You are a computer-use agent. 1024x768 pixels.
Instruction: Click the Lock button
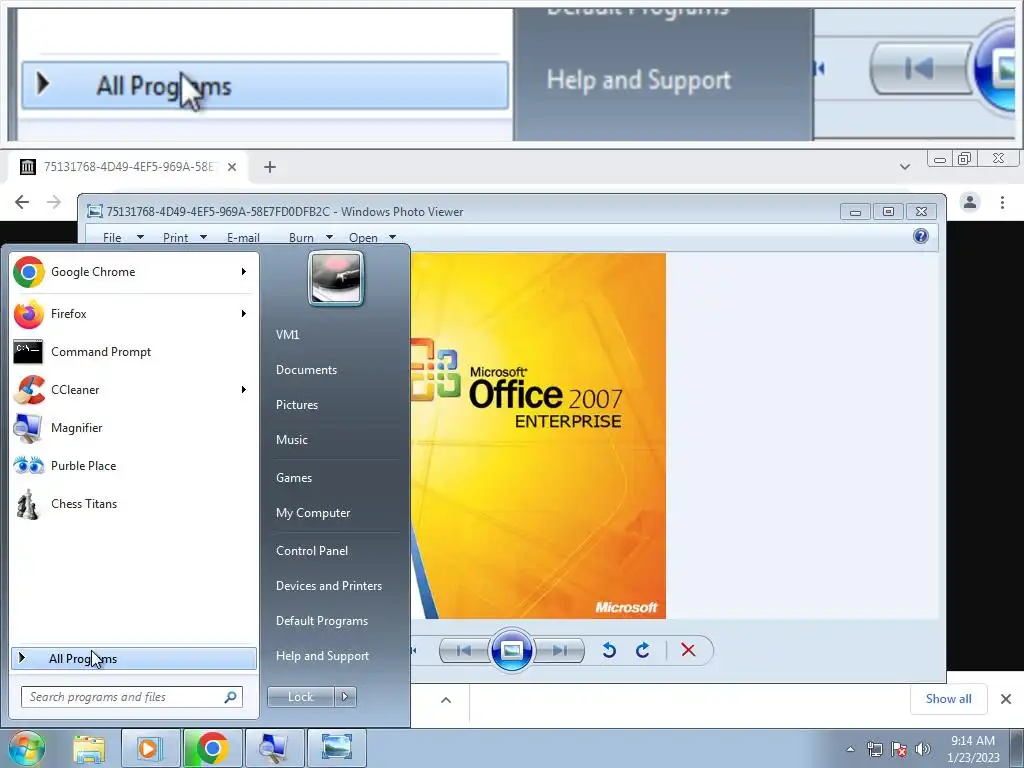point(300,697)
